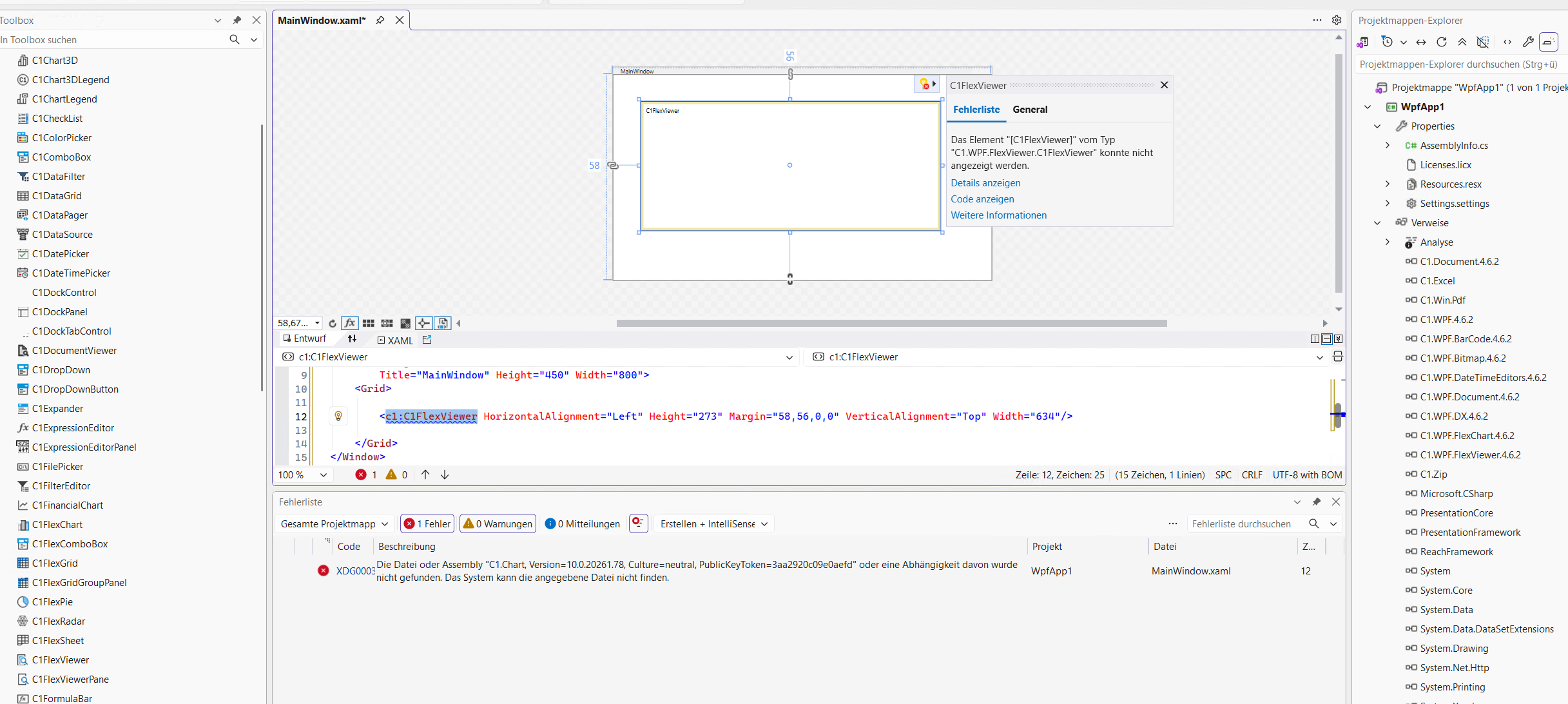
Task: Close the C1FlexViewer smart tag popup
Action: coord(1164,85)
